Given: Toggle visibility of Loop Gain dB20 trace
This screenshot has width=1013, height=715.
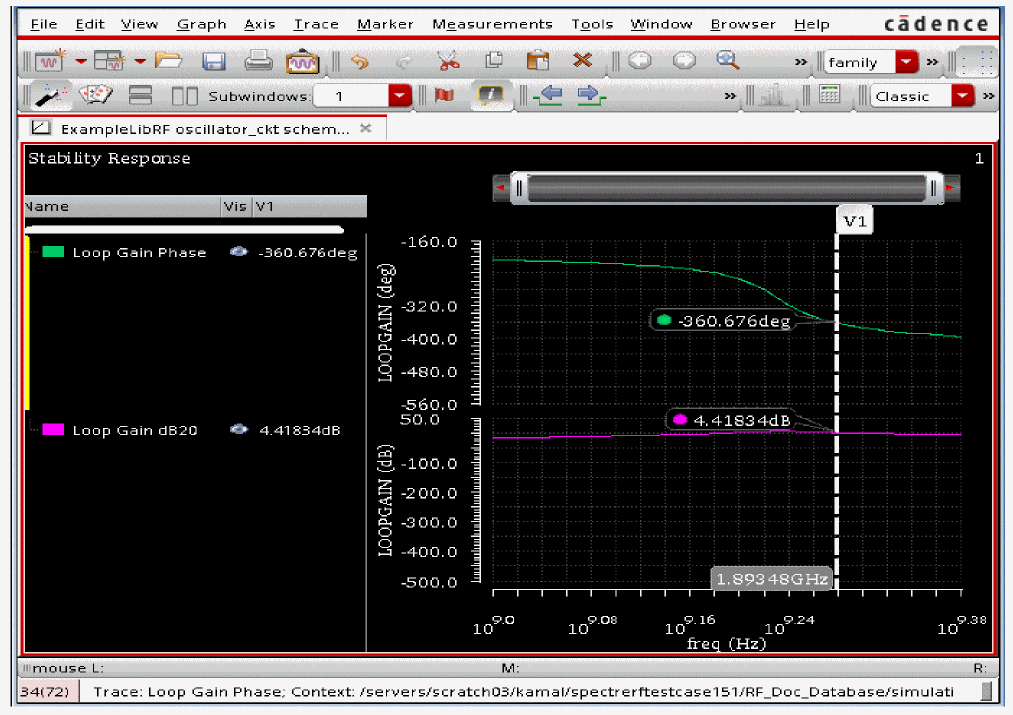Looking at the screenshot, I should (x=238, y=430).
